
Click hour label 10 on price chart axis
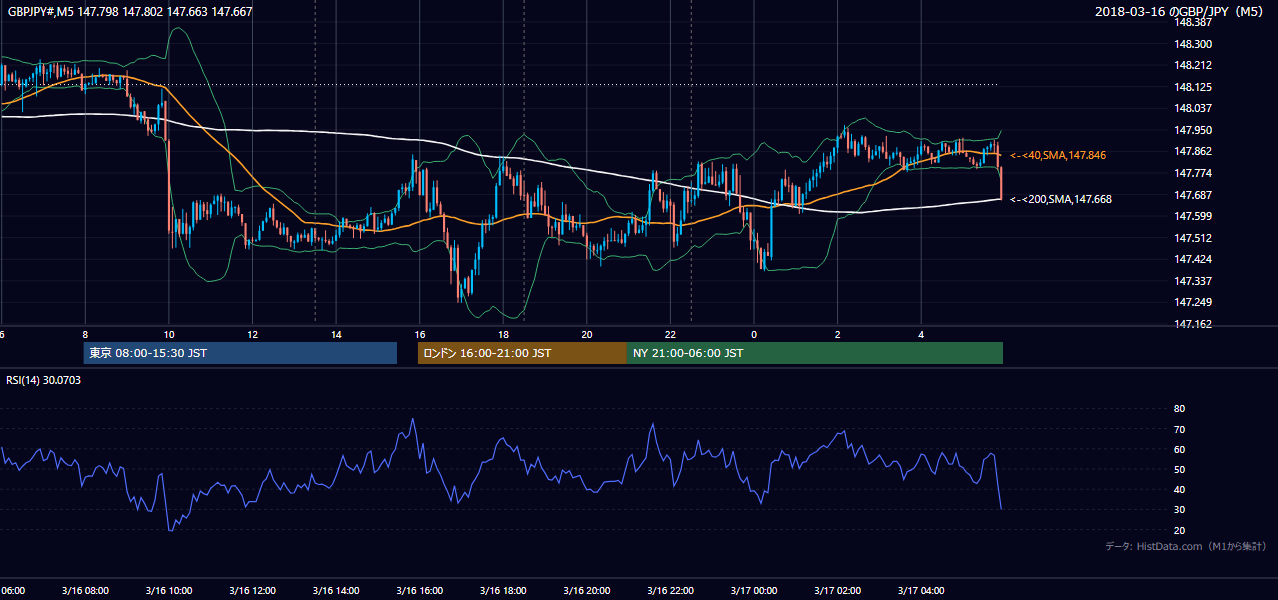click(x=169, y=335)
